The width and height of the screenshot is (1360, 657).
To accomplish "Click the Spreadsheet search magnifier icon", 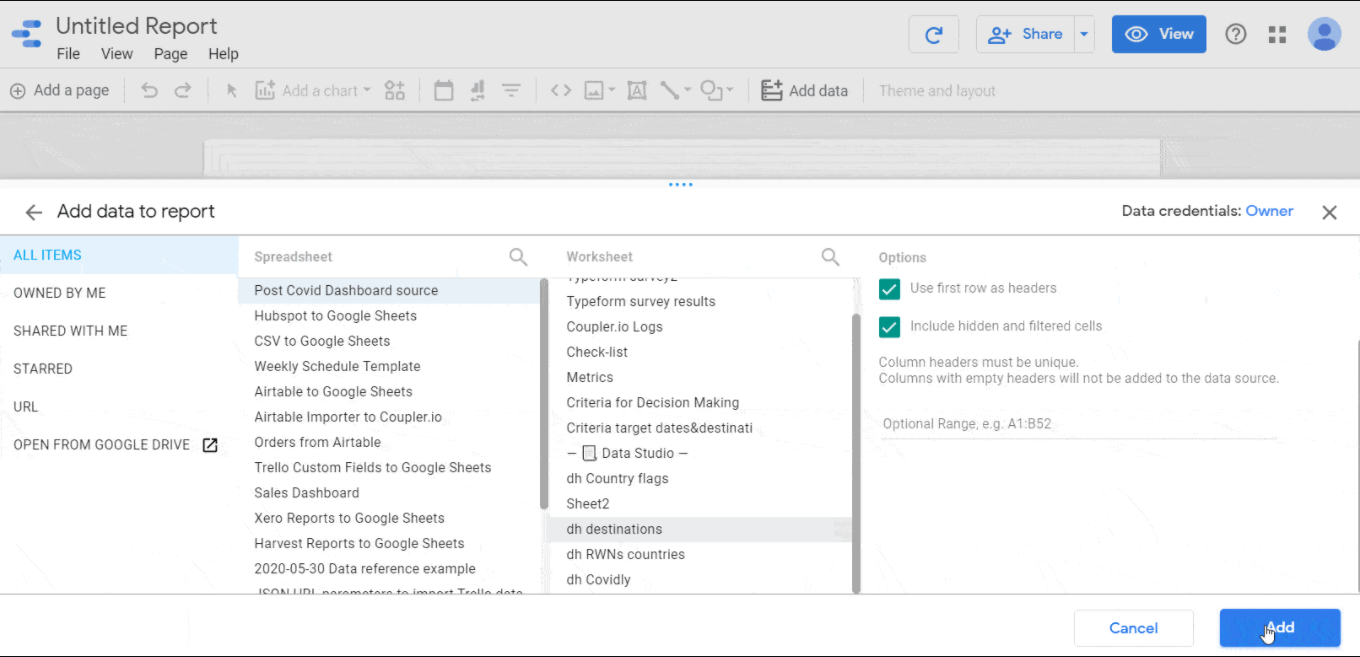I will pyautogui.click(x=518, y=257).
